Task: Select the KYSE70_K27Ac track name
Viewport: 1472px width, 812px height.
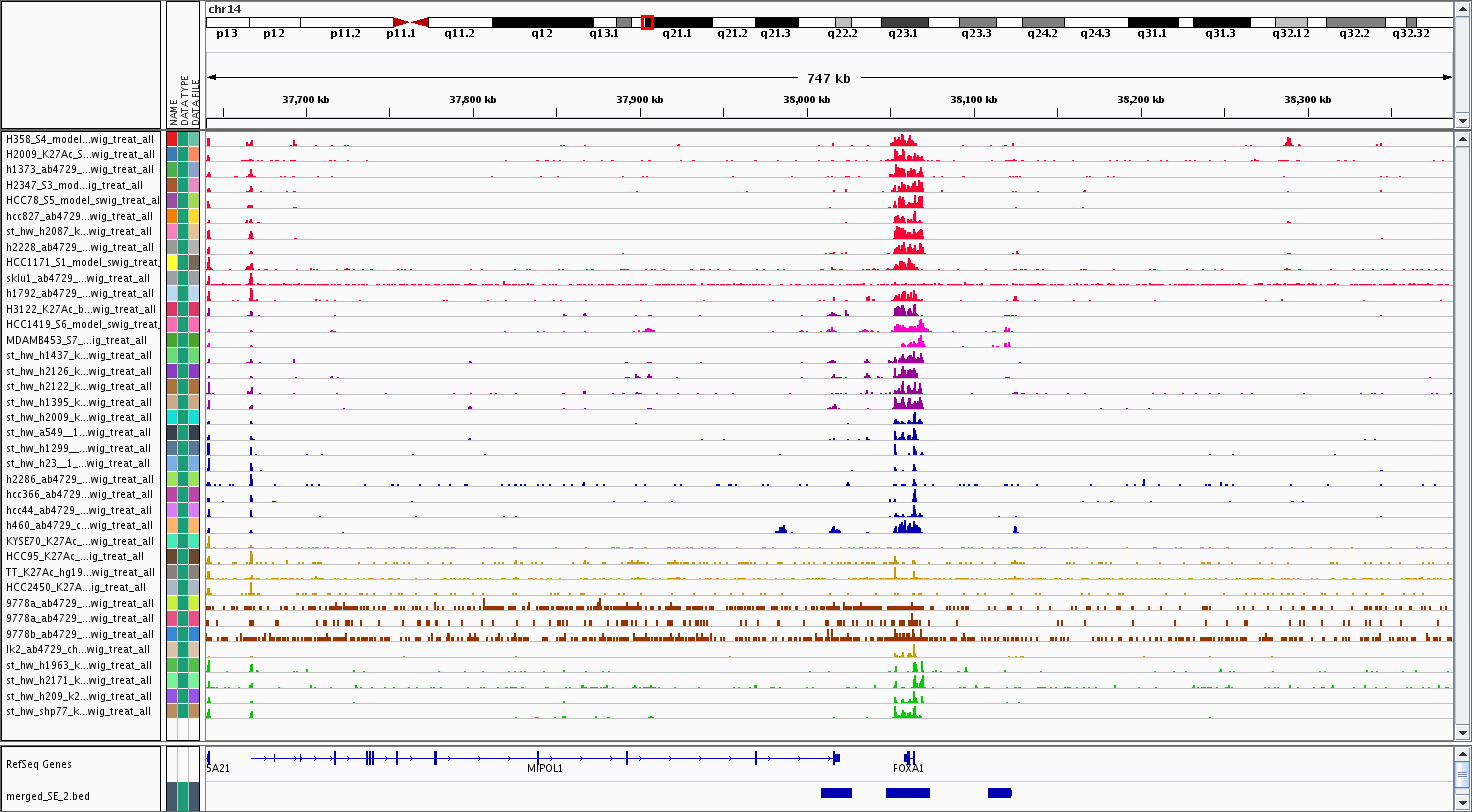Action: [x=80, y=541]
